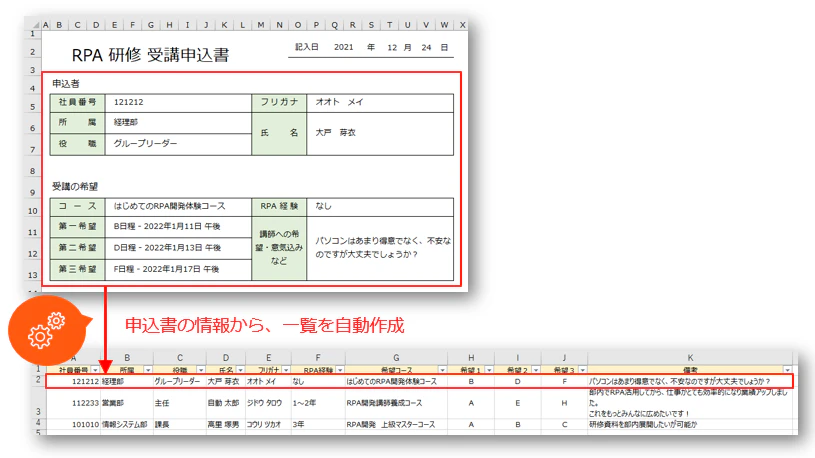
Task: Click 第一希望 value B日程 - 2022年1月11日 午後
Action: coord(167,227)
